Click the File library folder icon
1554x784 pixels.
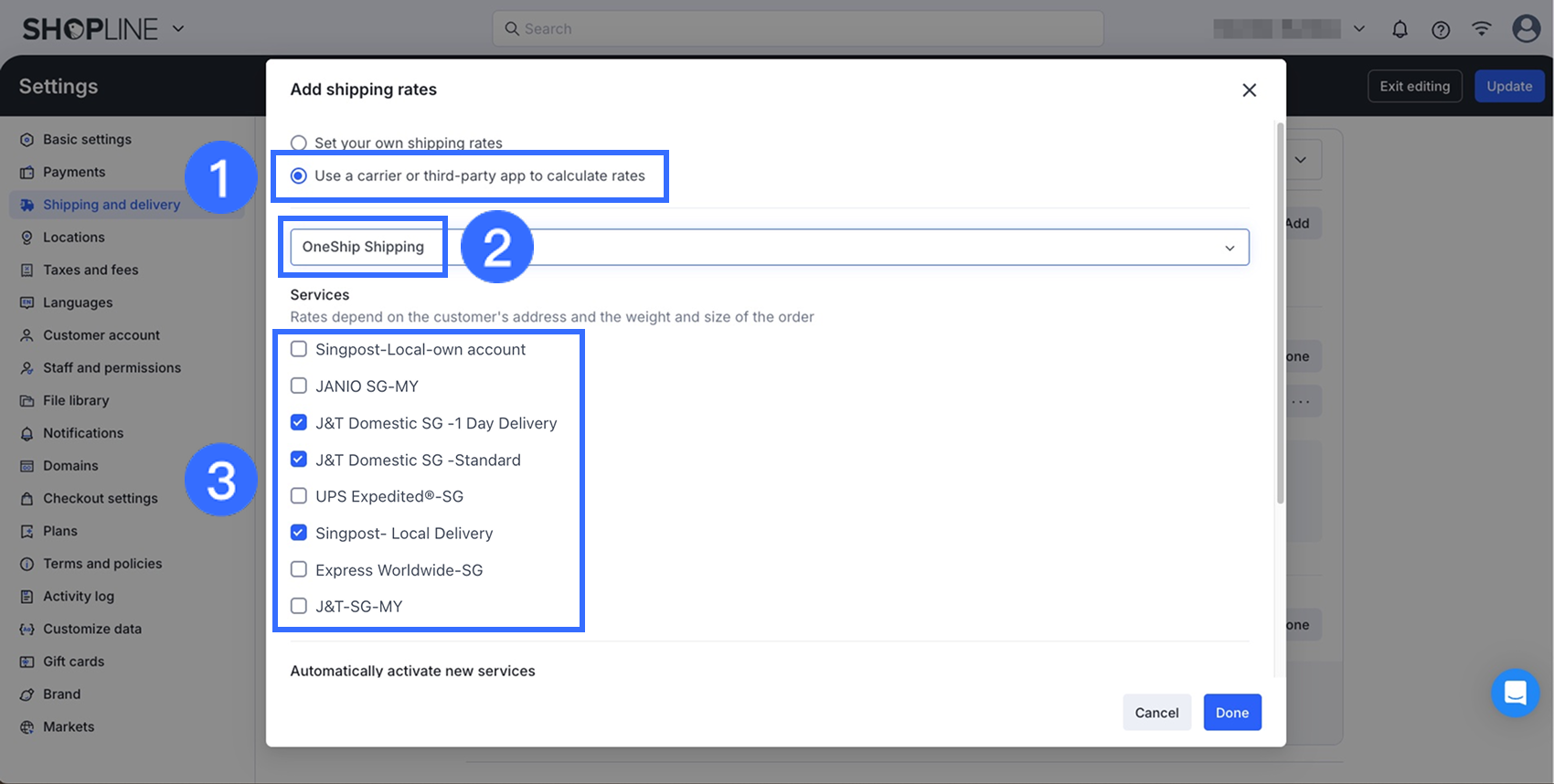coord(27,400)
